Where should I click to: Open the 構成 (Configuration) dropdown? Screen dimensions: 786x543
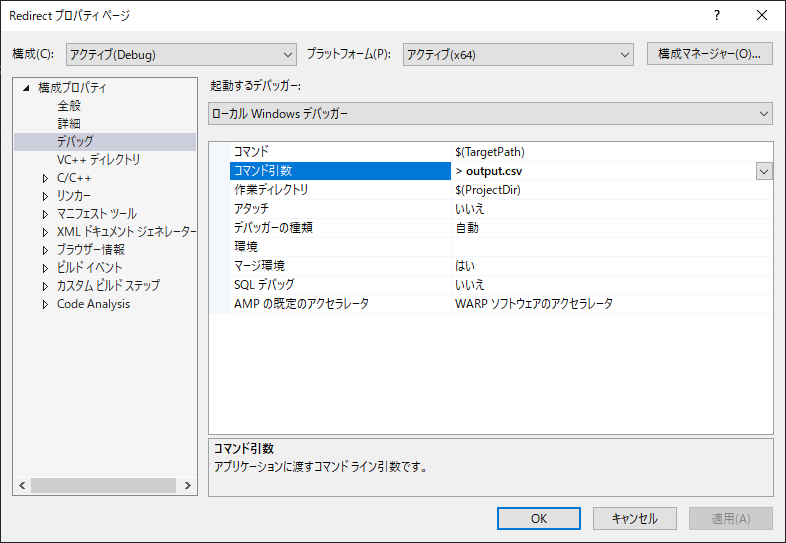181,54
